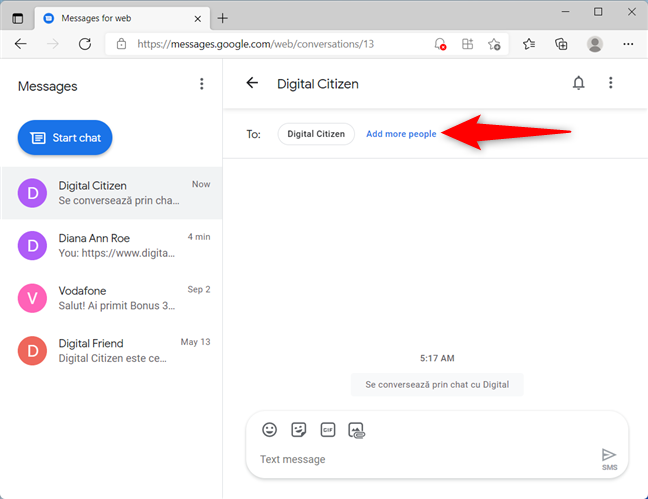This screenshot has width=648, height=499.
Task: Open conversation options three-dot menu
Action: tap(610, 83)
